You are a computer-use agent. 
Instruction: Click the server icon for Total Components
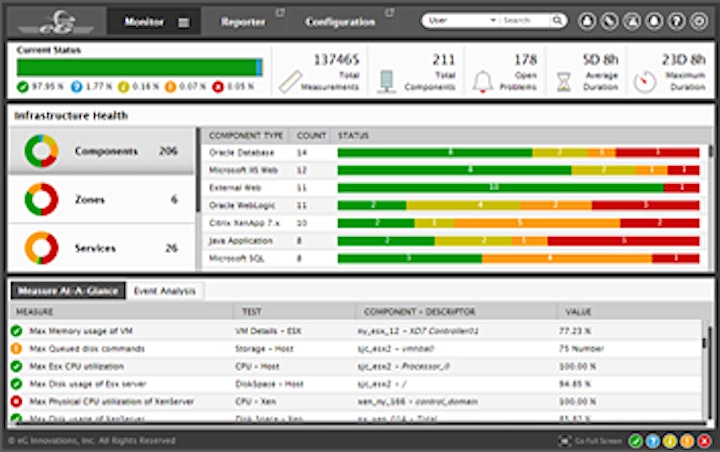click(387, 82)
